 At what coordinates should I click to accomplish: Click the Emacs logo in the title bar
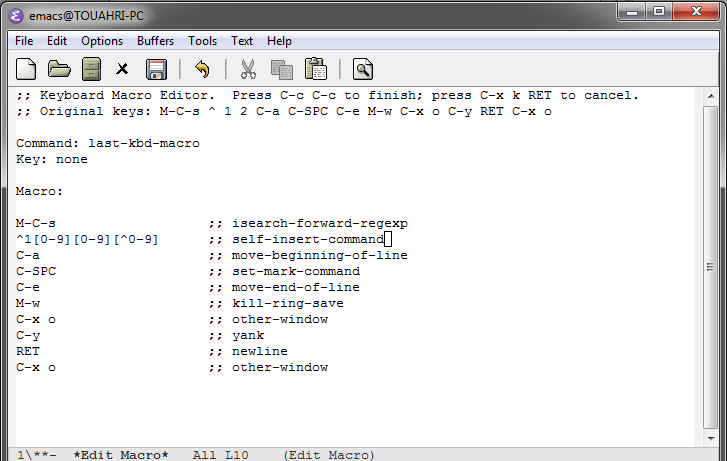16,16
